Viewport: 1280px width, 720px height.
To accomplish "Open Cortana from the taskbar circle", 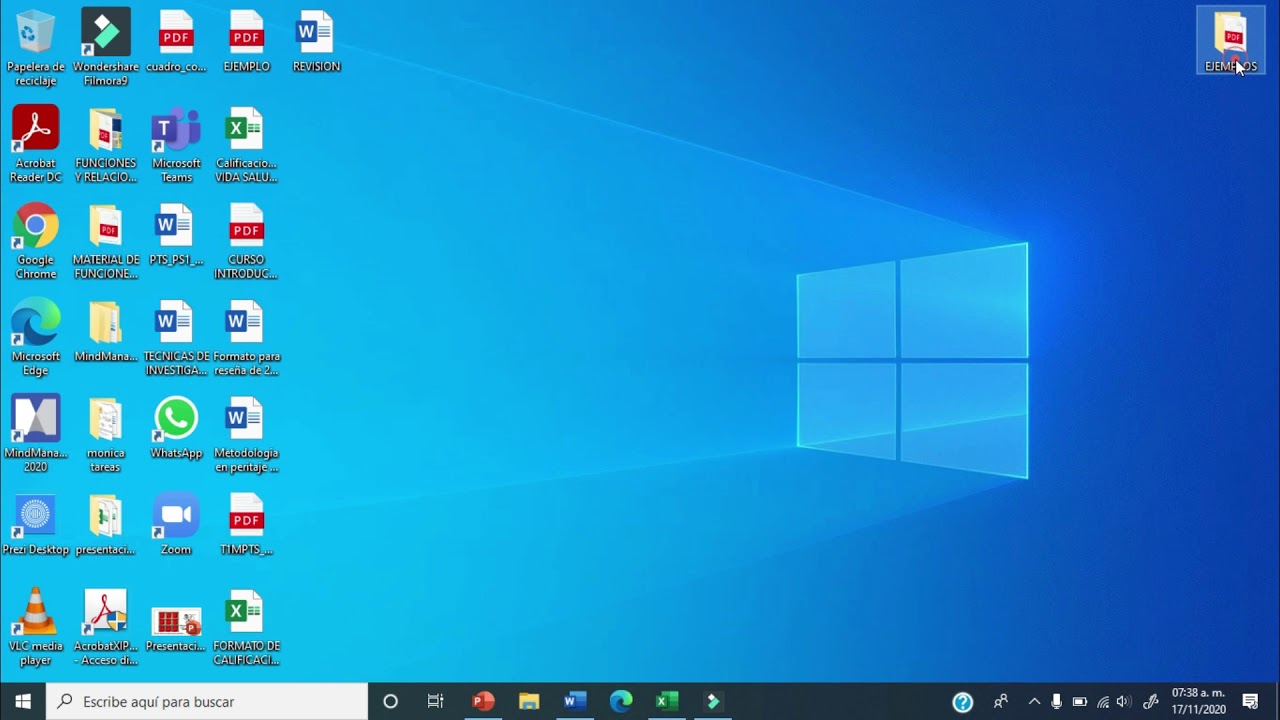I will pos(390,701).
